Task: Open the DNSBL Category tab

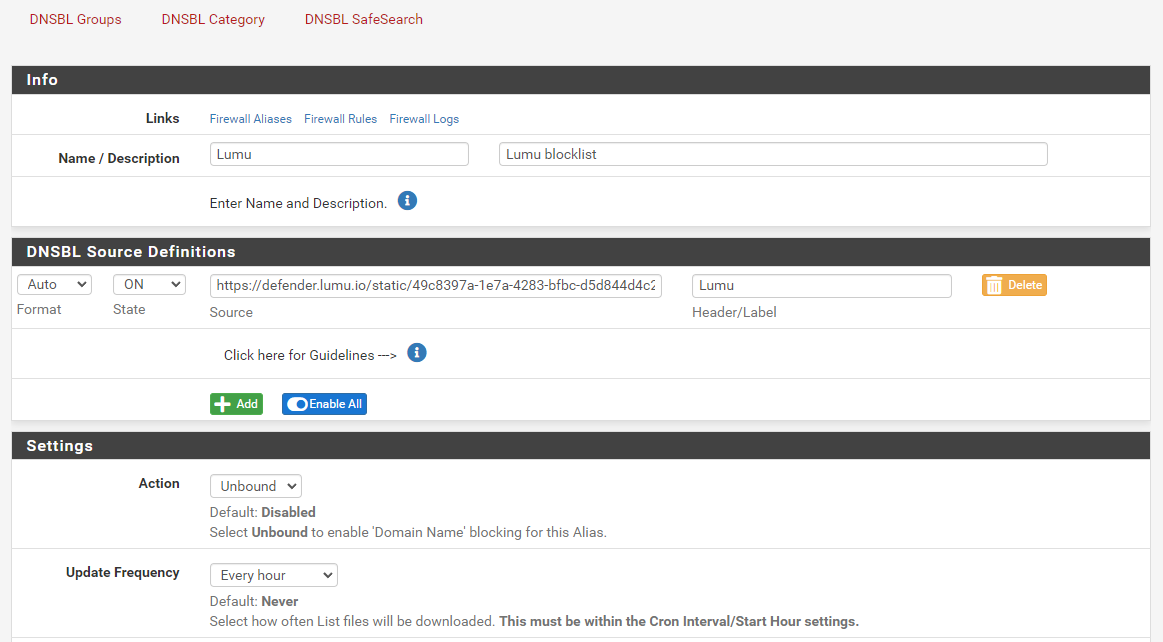Action: [213, 19]
